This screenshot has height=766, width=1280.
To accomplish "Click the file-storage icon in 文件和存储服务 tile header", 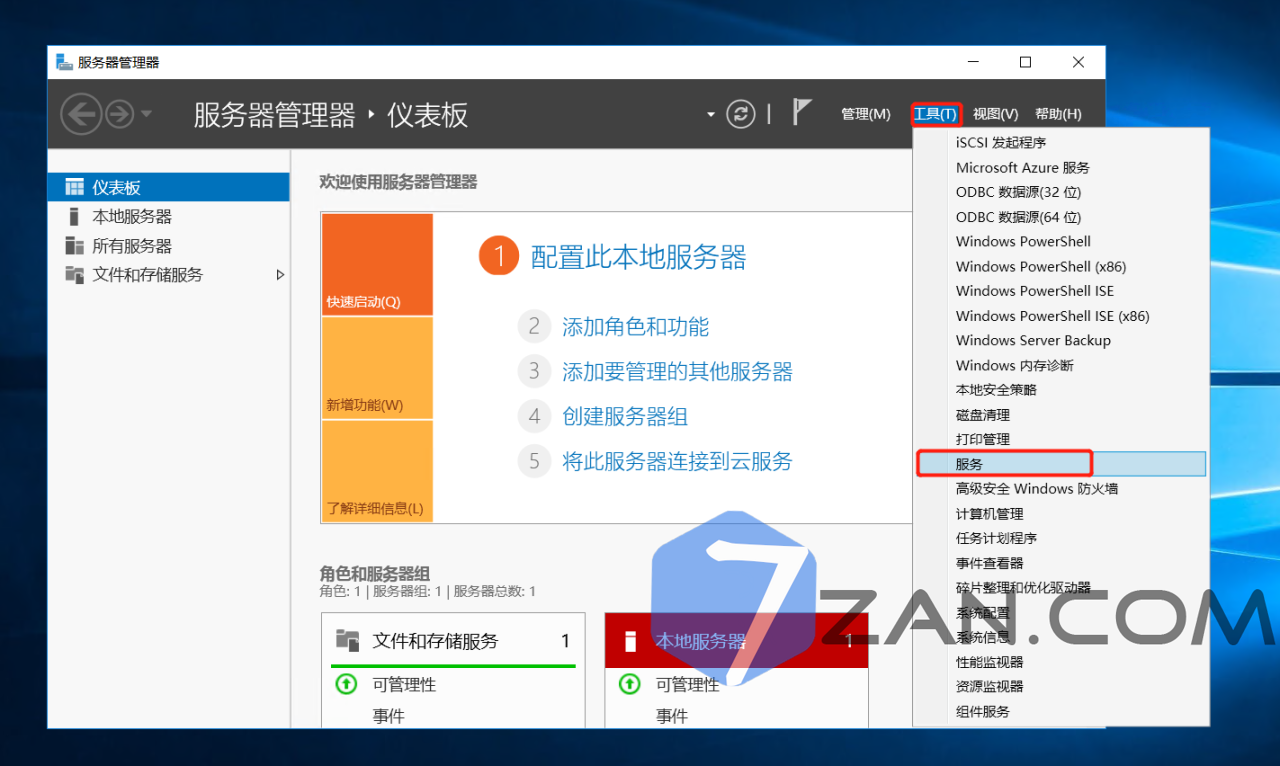I will [x=347, y=640].
